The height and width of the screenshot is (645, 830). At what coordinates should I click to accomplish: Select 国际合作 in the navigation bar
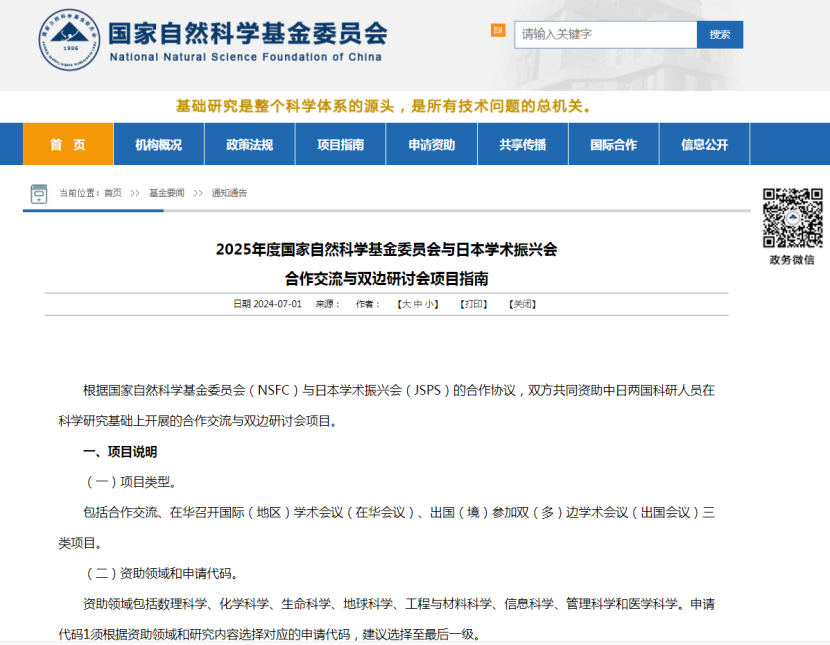[x=613, y=144]
